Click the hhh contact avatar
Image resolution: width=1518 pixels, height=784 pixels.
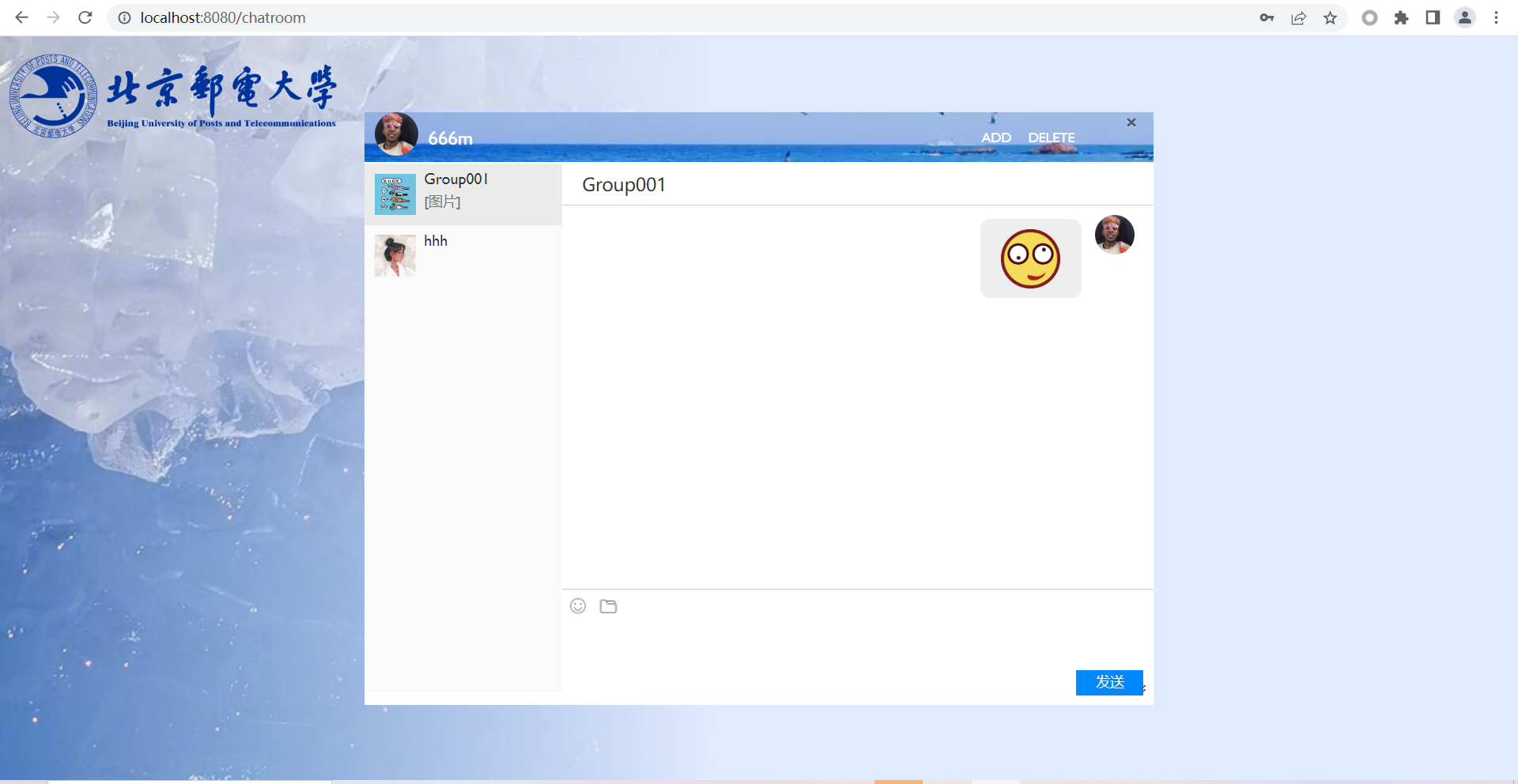[395, 255]
